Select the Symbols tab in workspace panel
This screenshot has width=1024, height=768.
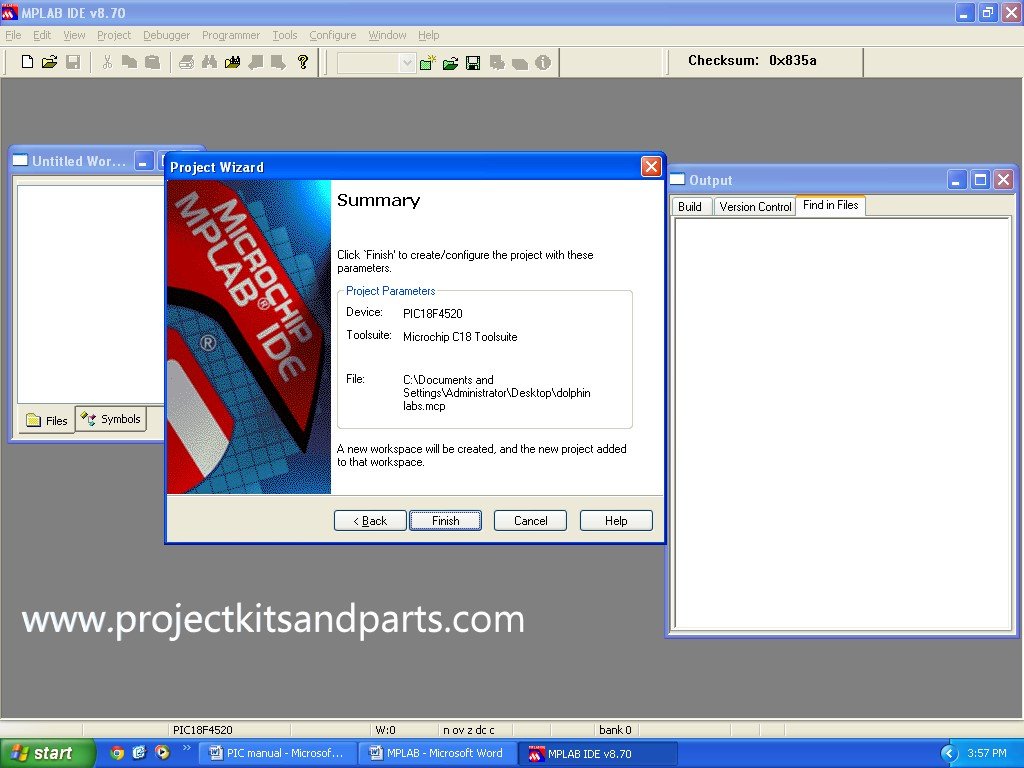click(x=112, y=420)
